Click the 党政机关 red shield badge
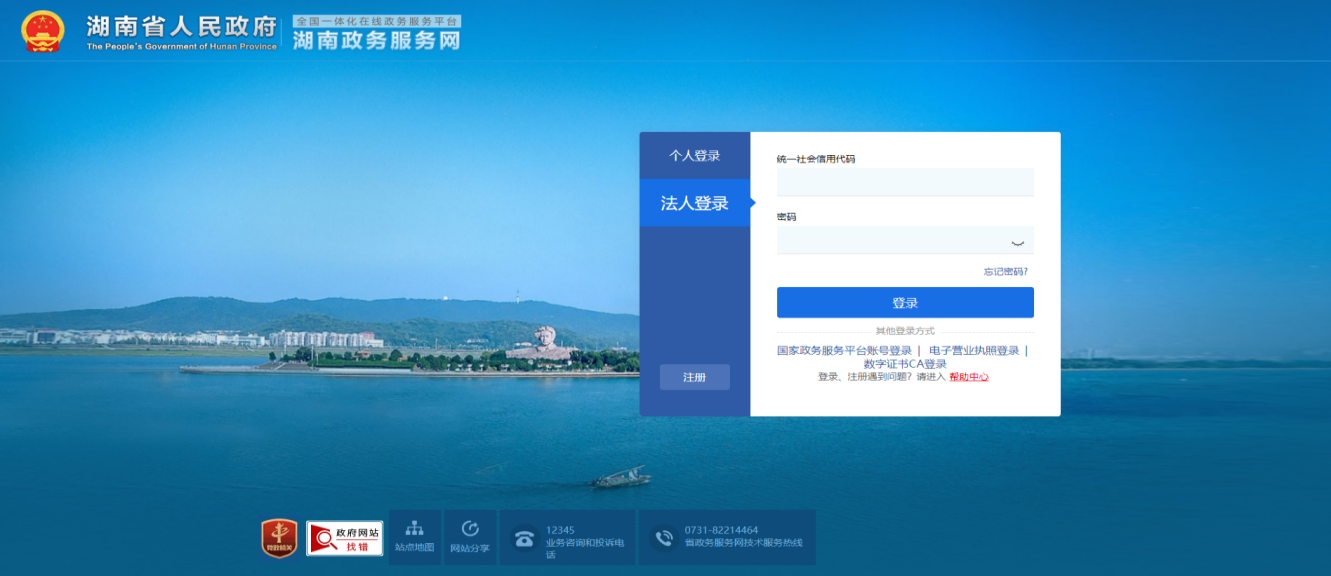Viewport: 1331px width, 576px height. pyautogui.click(x=279, y=538)
